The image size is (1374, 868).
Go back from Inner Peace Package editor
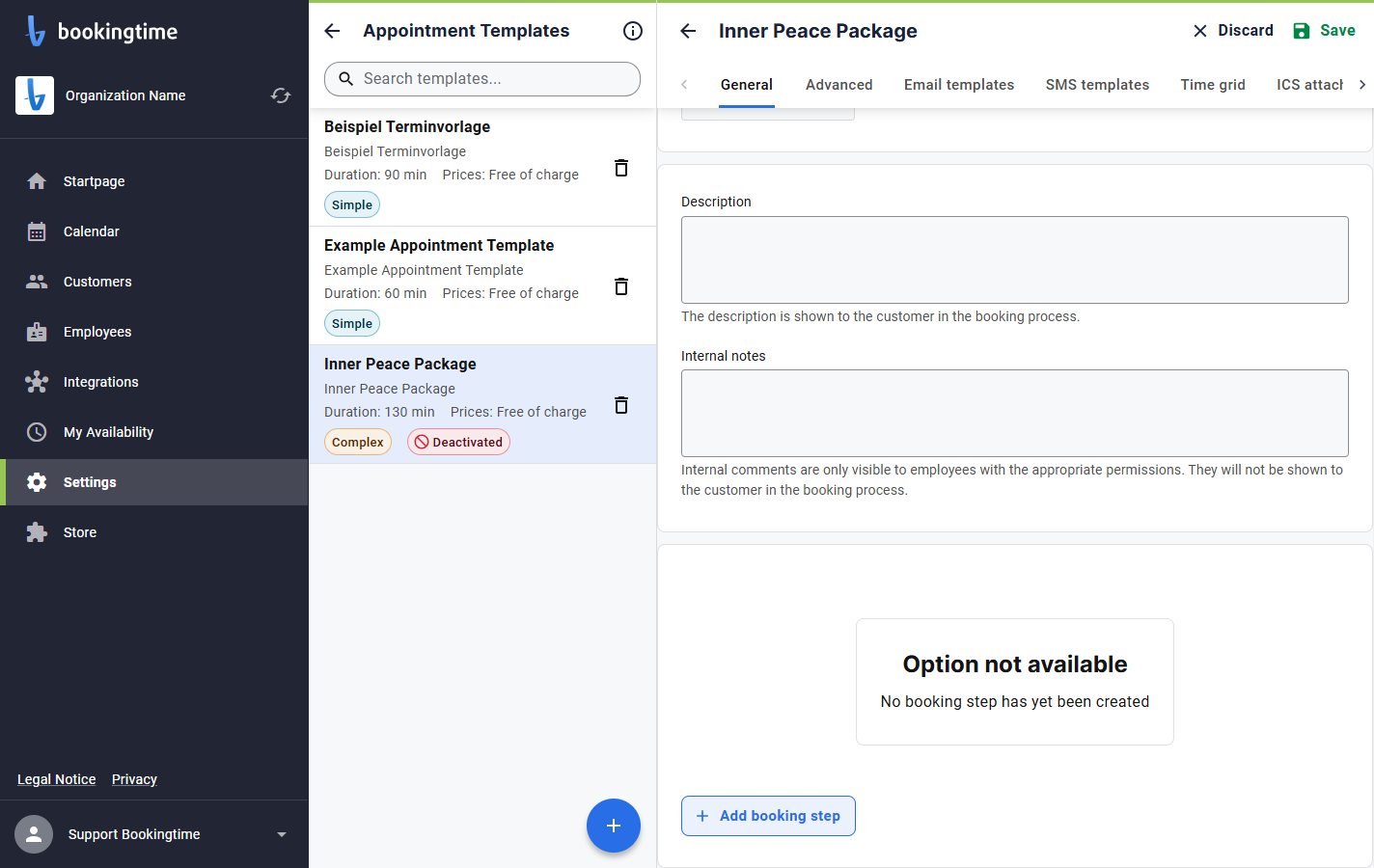(688, 31)
